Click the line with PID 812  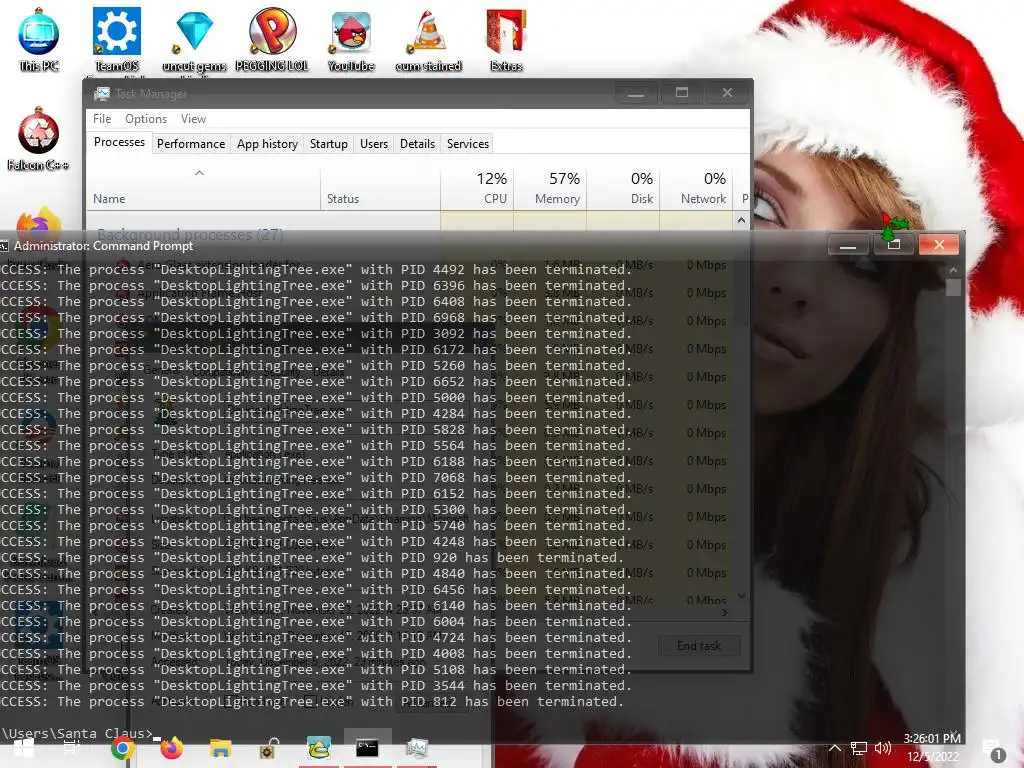pos(312,702)
